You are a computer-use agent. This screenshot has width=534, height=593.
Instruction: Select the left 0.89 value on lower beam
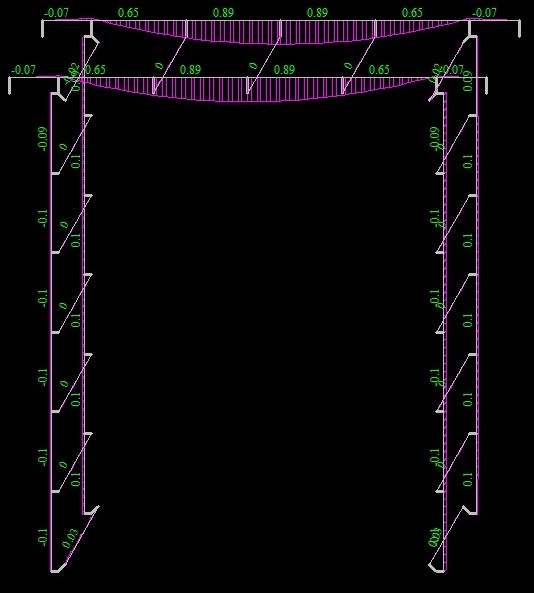click(x=190, y=70)
